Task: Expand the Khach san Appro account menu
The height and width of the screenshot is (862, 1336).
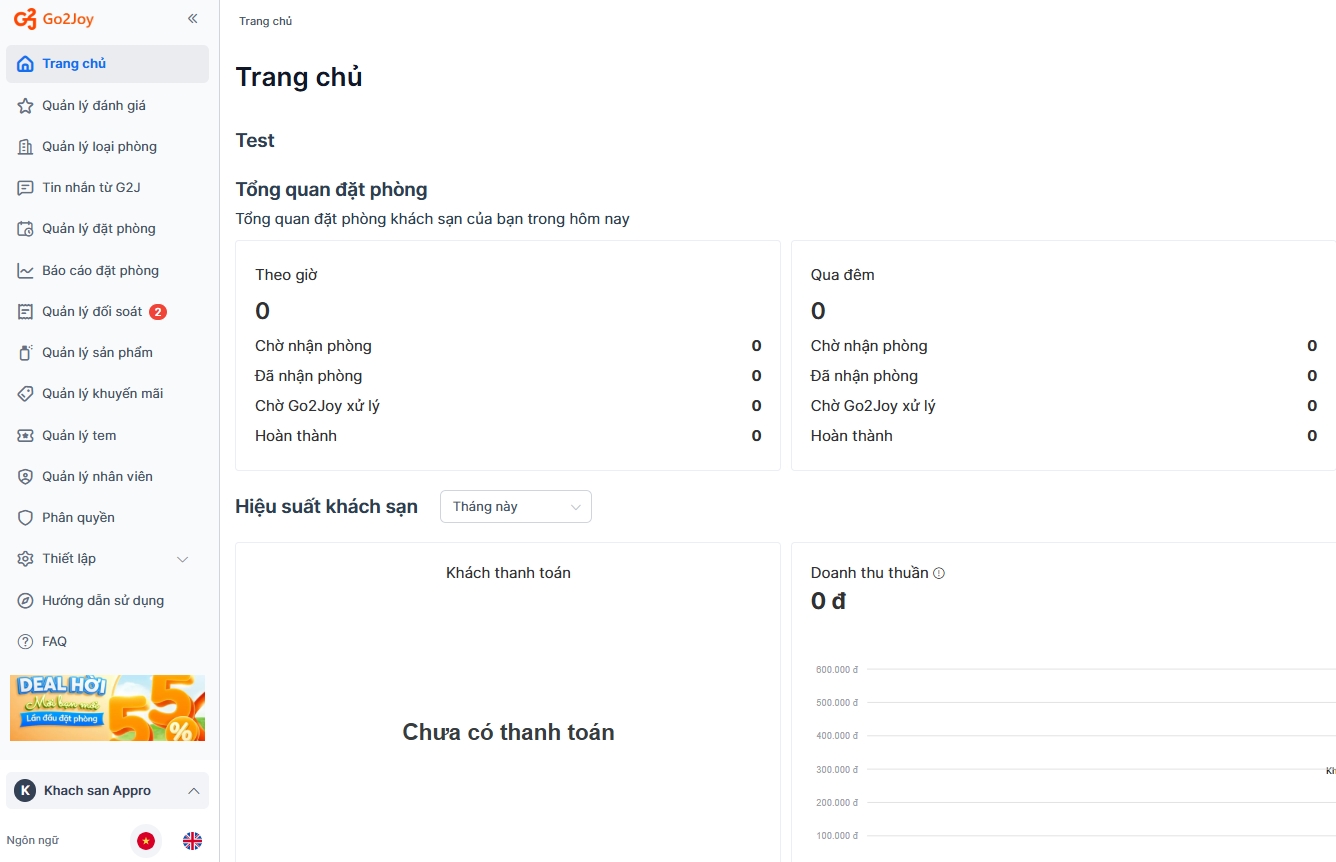Action: 107,791
